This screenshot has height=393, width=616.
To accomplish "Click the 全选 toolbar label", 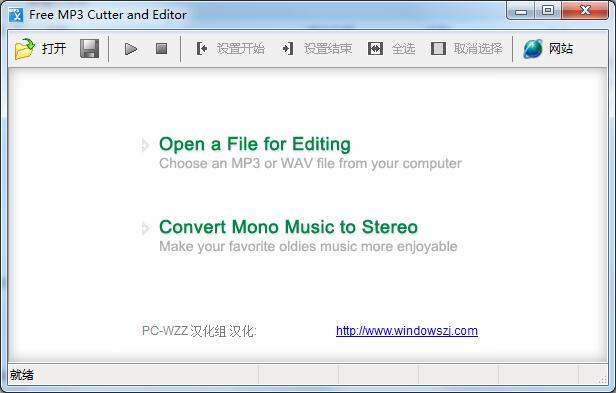I will pos(403,49).
